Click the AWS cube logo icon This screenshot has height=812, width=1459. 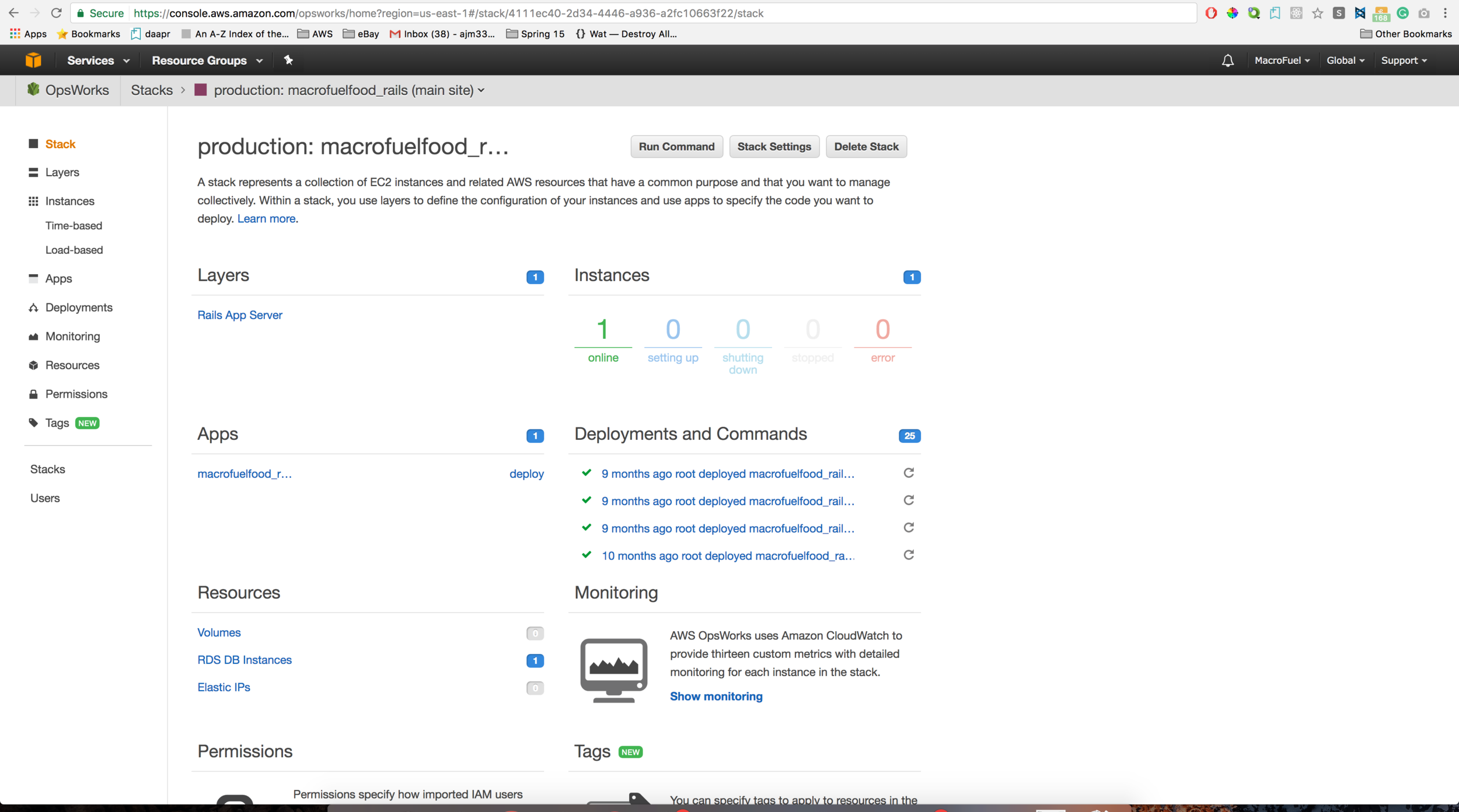click(x=33, y=60)
